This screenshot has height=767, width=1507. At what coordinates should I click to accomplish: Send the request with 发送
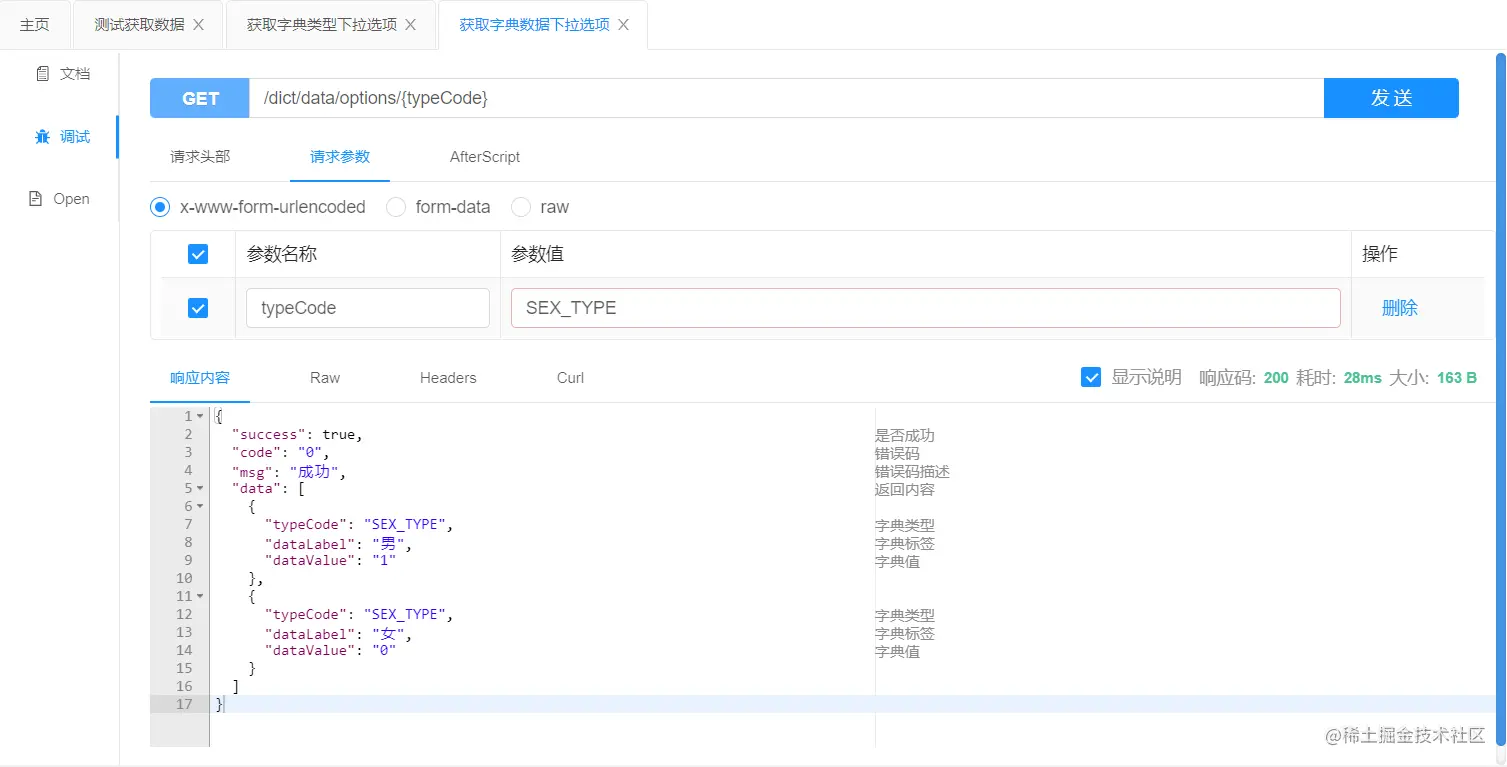[1391, 98]
